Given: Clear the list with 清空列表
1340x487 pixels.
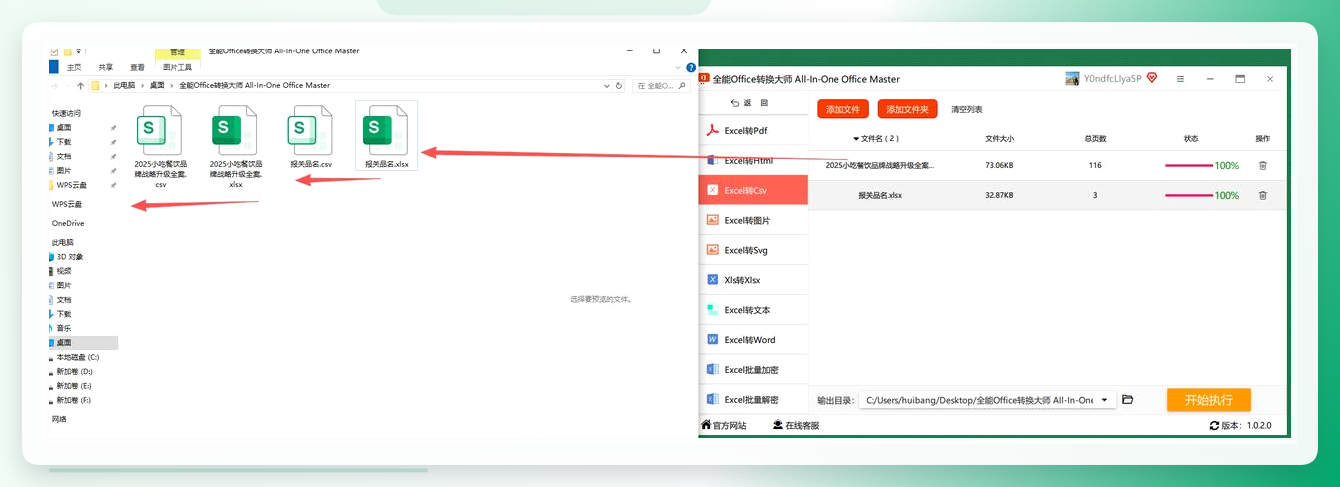Looking at the screenshot, I should tap(966, 109).
